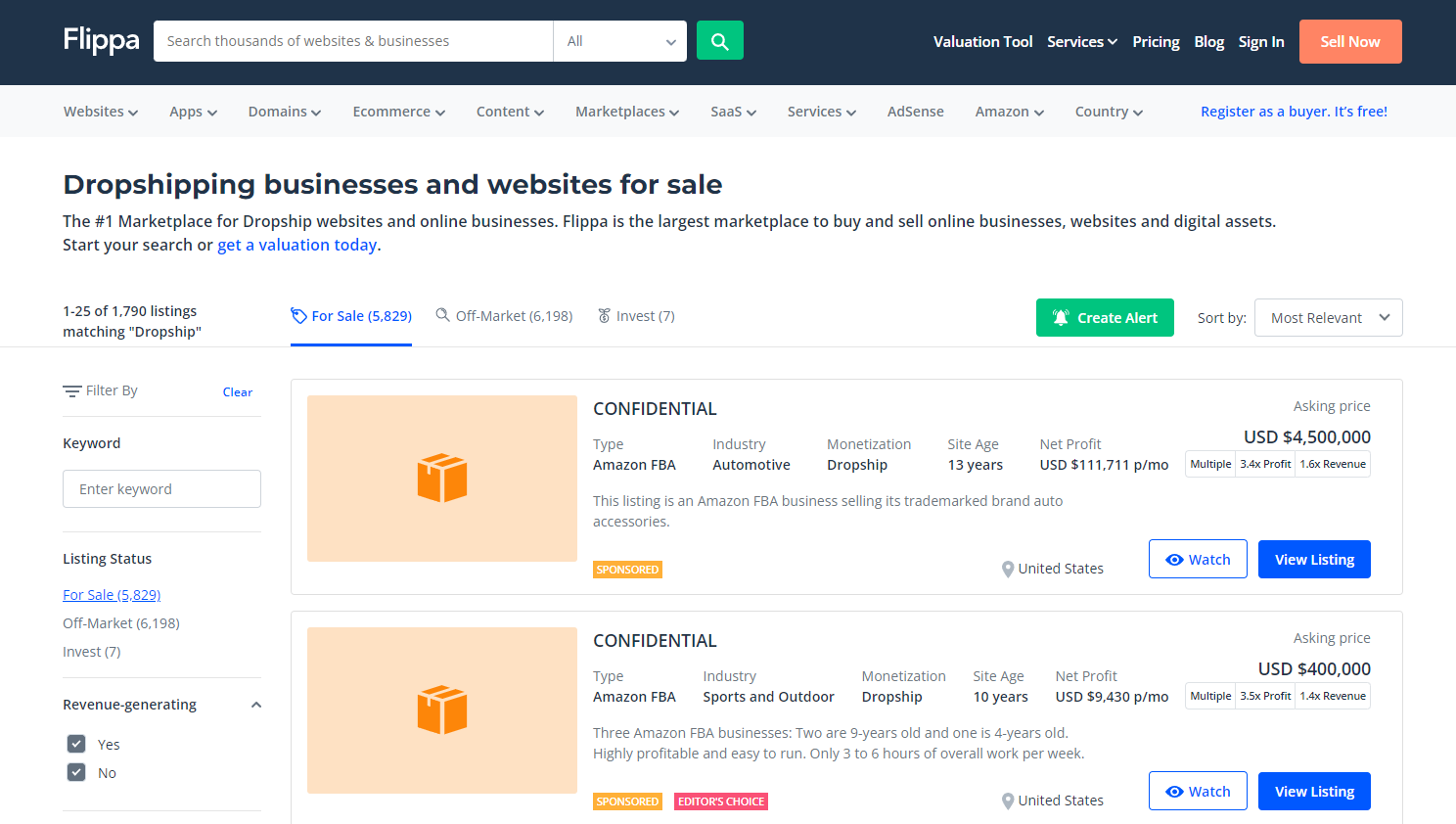The width and height of the screenshot is (1456, 824).
Task: Click the Create Alert button
Action: [x=1105, y=317]
